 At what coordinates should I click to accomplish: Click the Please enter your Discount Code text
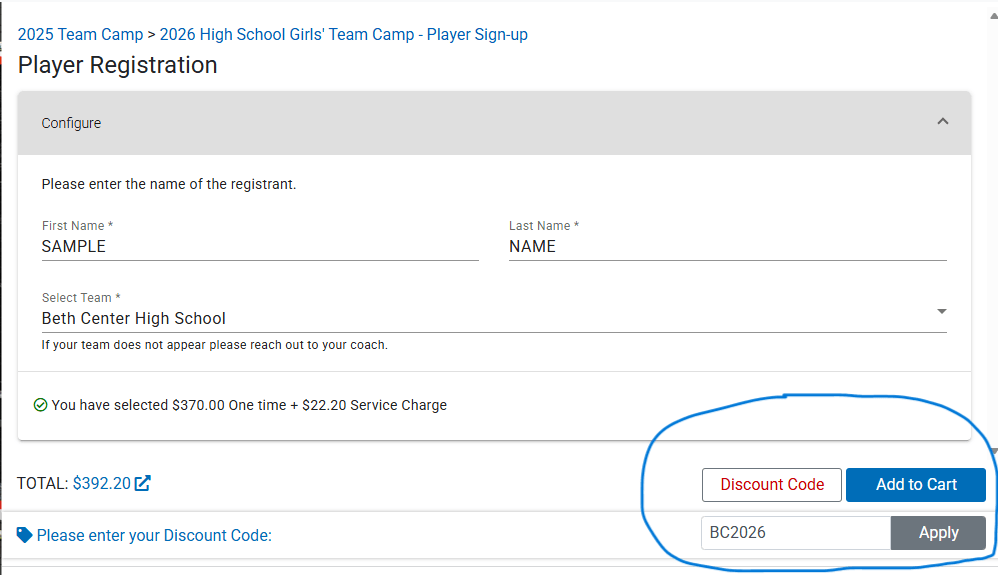pyautogui.click(x=154, y=535)
